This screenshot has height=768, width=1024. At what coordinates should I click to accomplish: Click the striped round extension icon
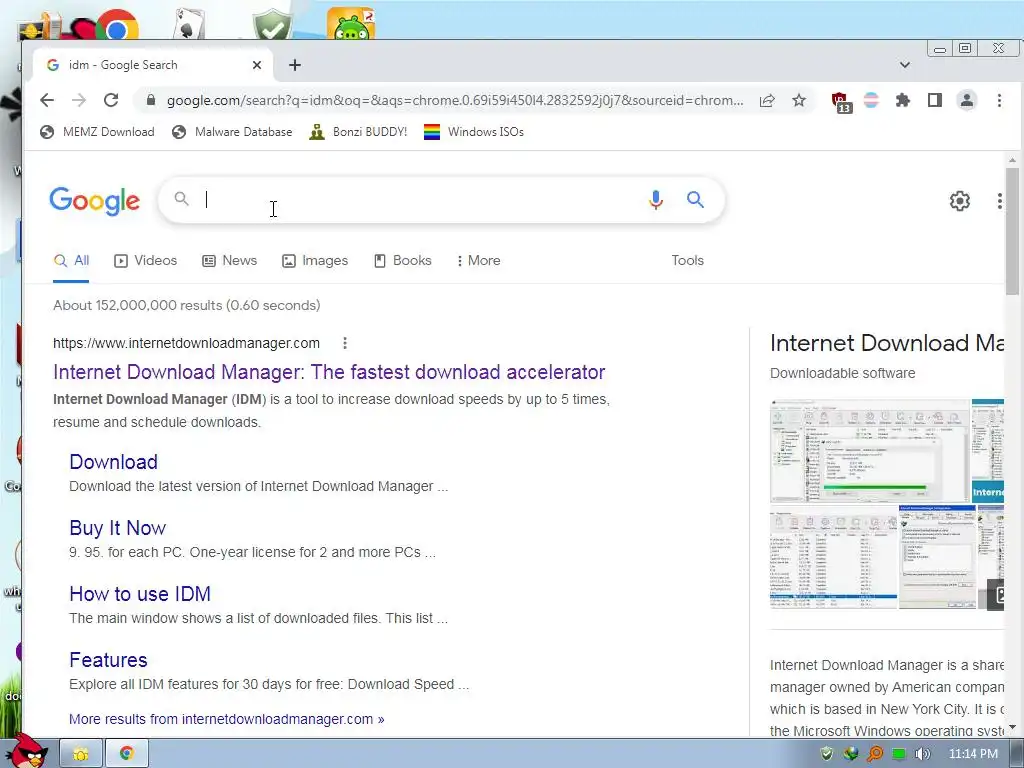[x=871, y=100]
